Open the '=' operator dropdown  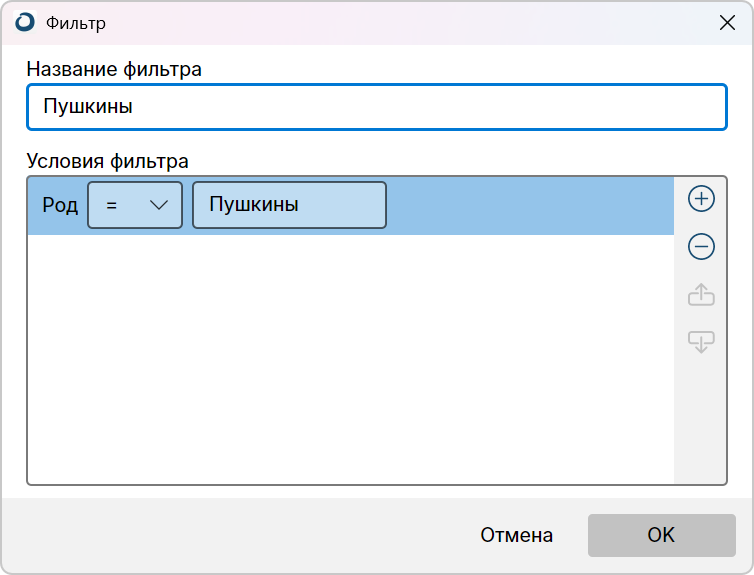(x=135, y=205)
